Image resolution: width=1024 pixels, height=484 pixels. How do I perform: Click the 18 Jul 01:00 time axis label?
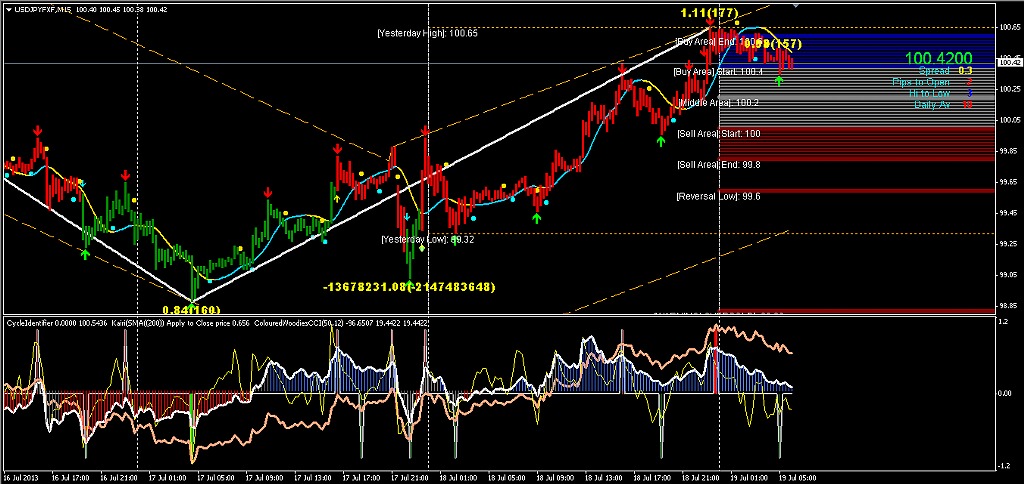458,477
